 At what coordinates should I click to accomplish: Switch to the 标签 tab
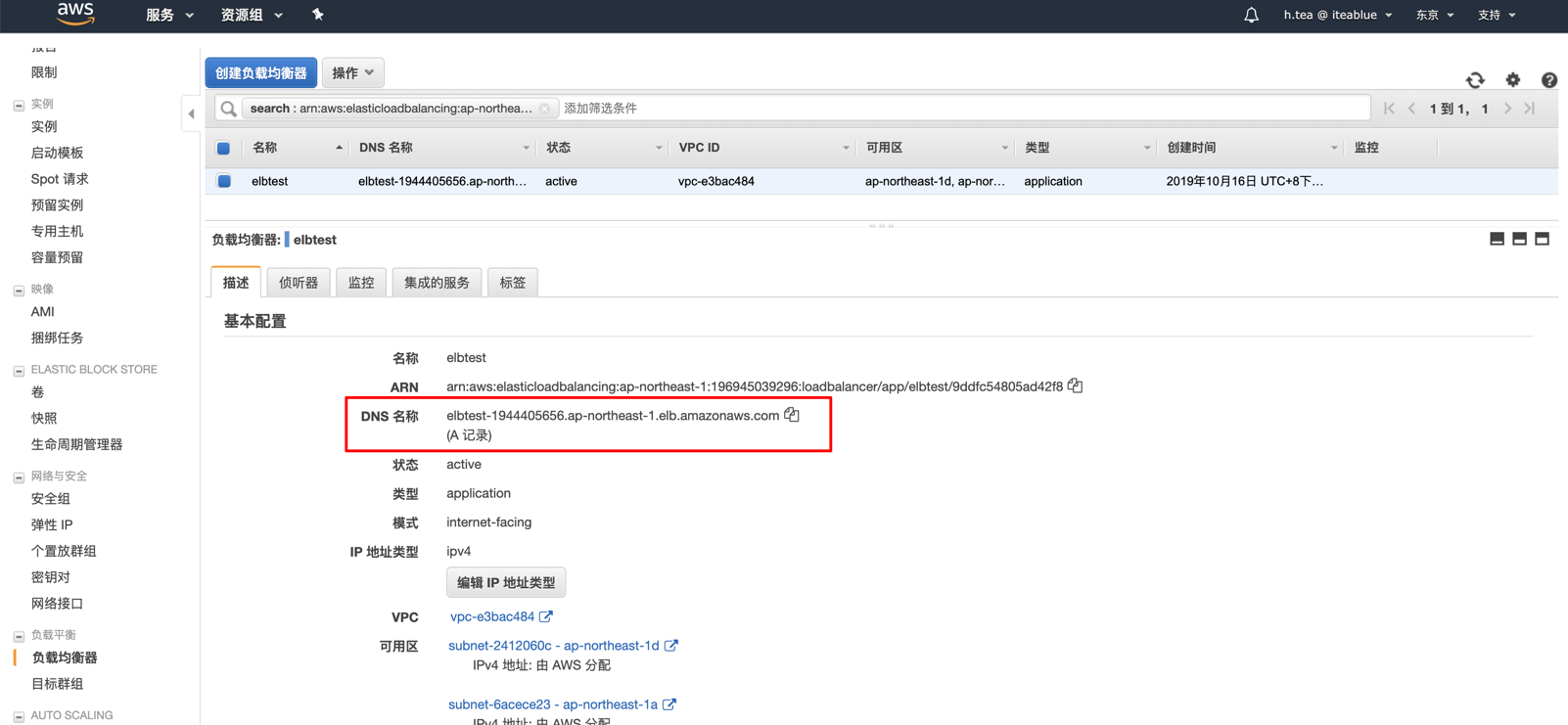click(x=512, y=283)
